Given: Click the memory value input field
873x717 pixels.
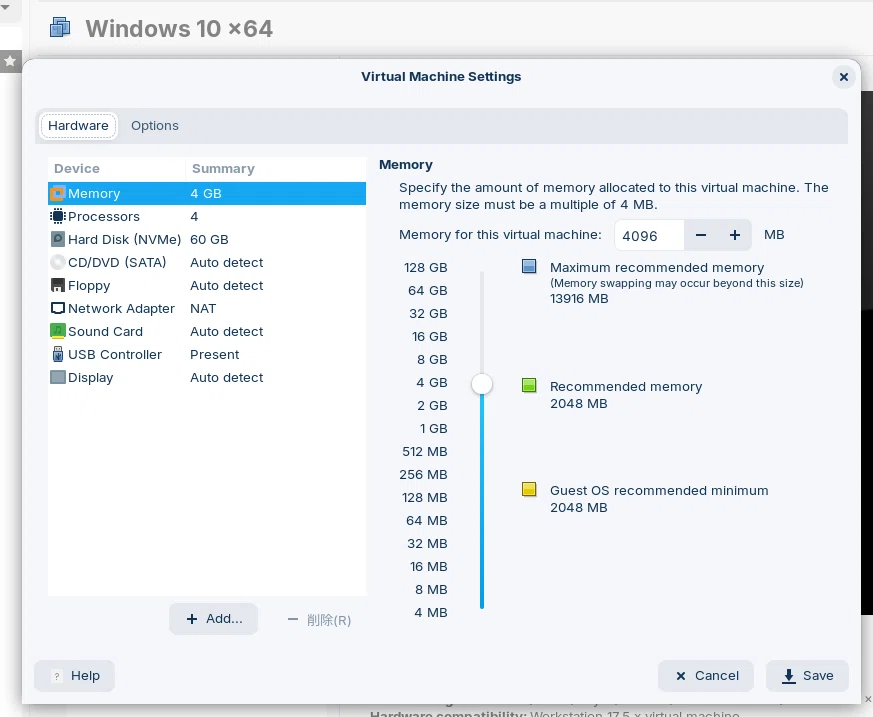Looking at the screenshot, I should [649, 235].
